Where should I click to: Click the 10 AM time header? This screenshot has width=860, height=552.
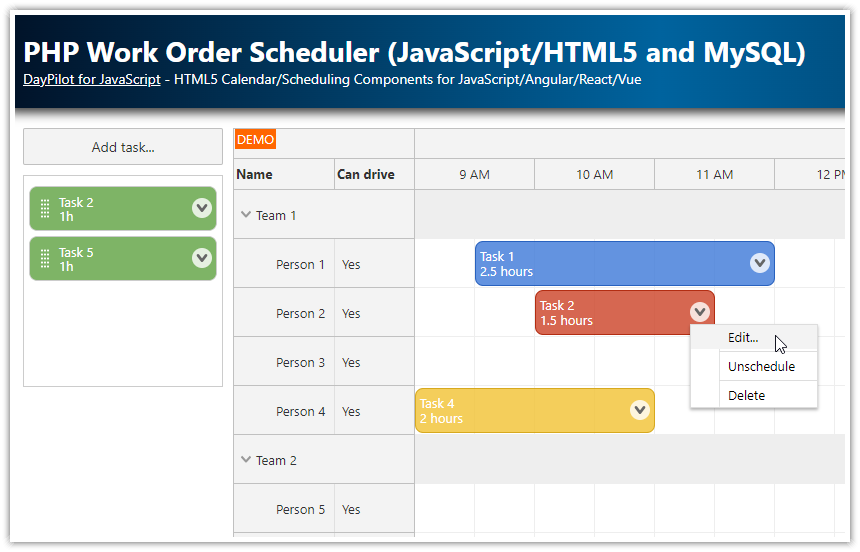point(595,174)
